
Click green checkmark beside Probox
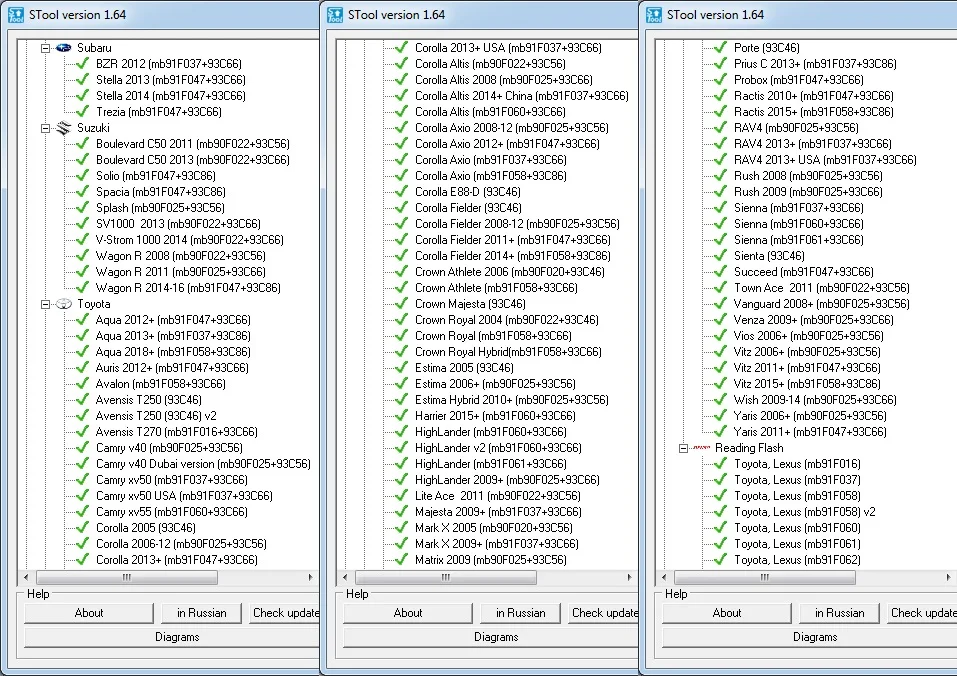tap(720, 79)
